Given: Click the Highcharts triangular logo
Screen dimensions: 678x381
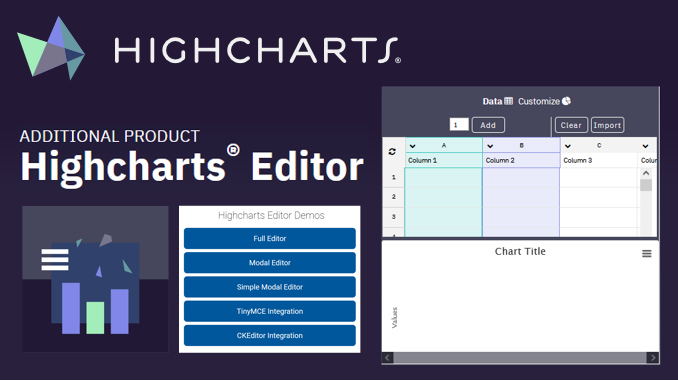Looking at the screenshot, I should pyautogui.click(x=51, y=48).
